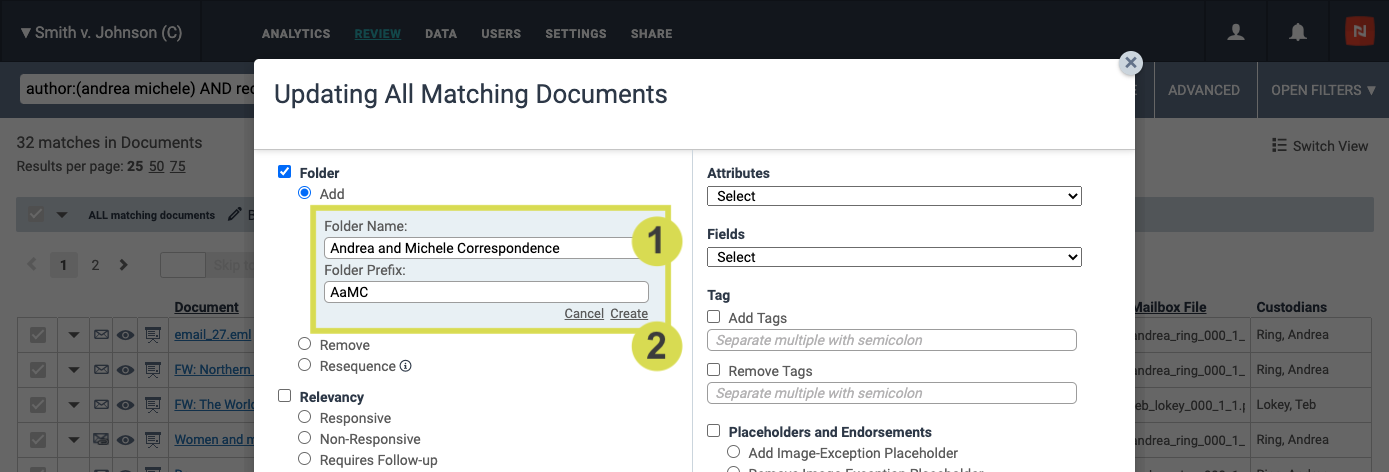Open the Fields Select dropdown
This screenshot has width=1389, height=472.
pyautogui.click(x=894, y=257)
